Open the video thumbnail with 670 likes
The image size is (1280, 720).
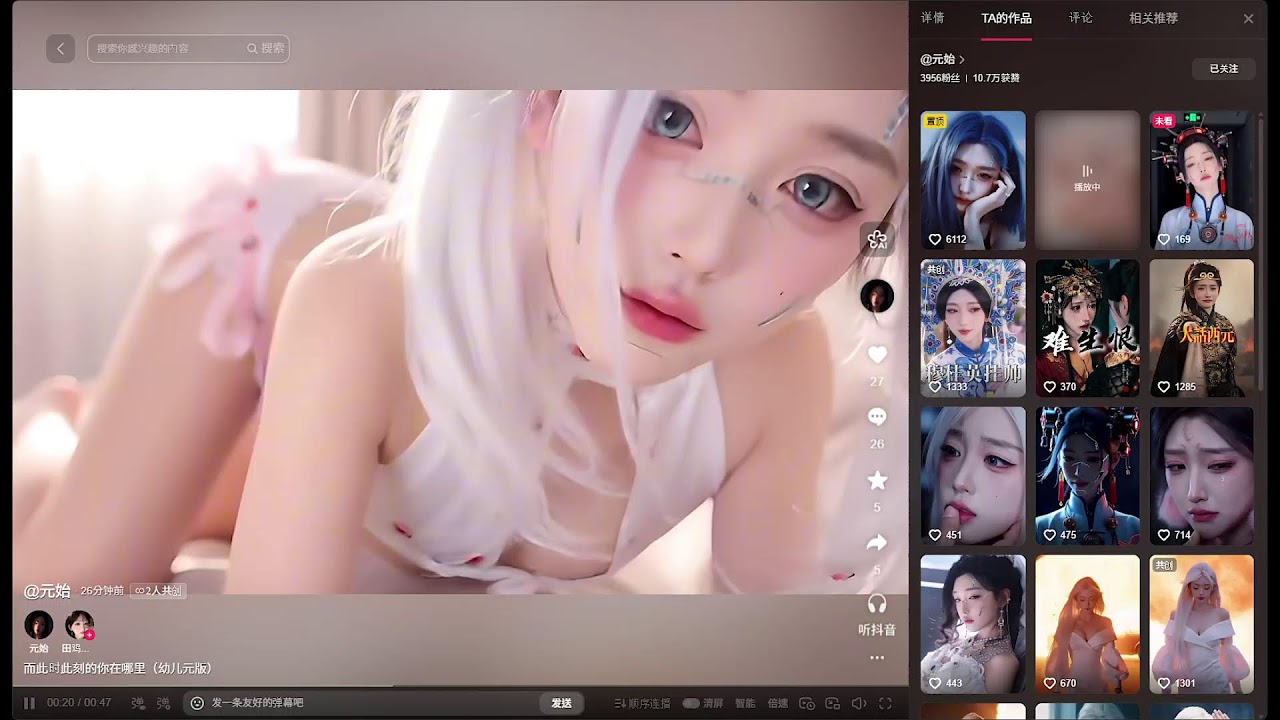[x=1087, y=624]
